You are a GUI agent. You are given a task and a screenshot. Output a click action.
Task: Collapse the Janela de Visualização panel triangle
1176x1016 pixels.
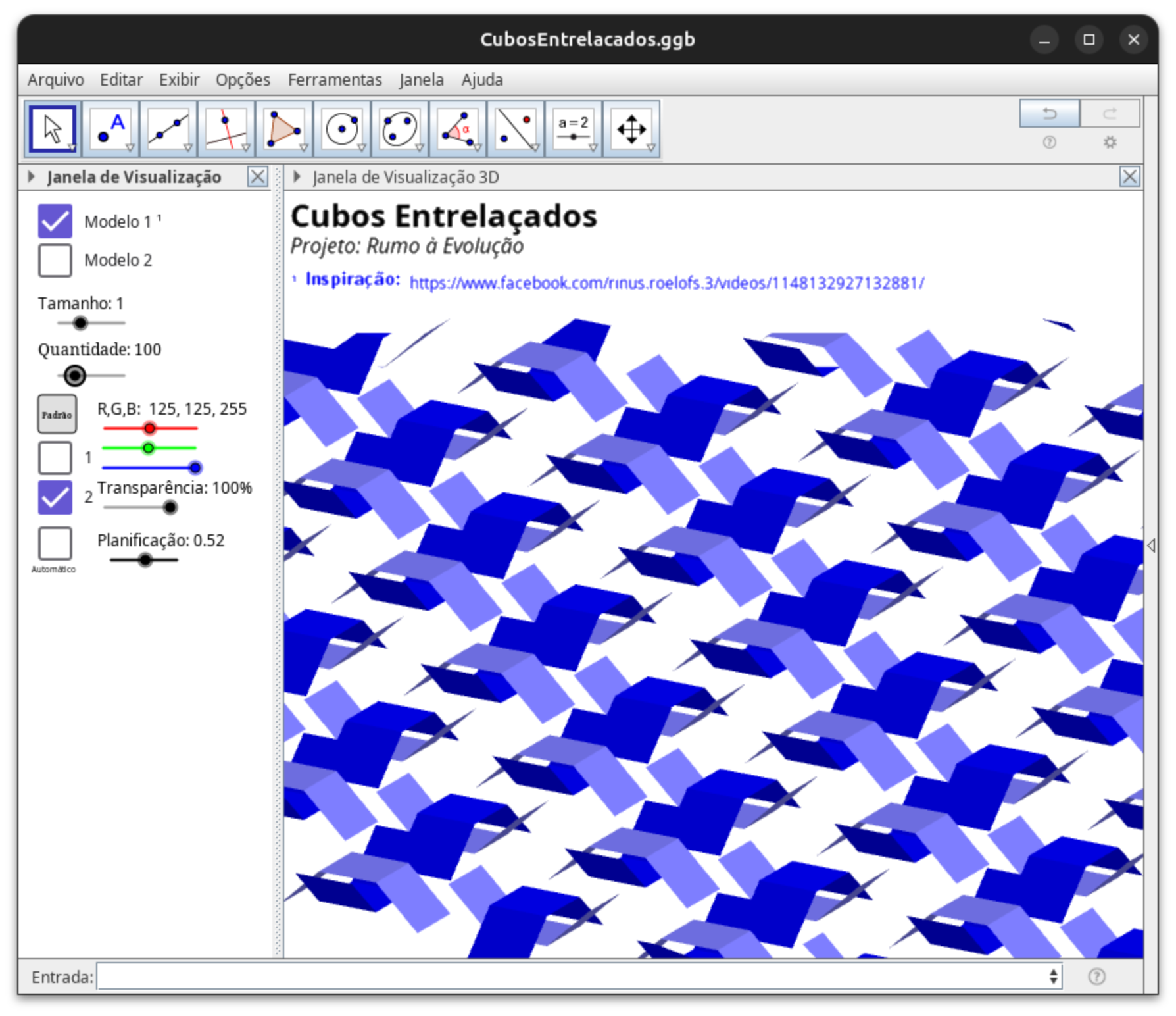pyautogui.click(x=31, y=176)
